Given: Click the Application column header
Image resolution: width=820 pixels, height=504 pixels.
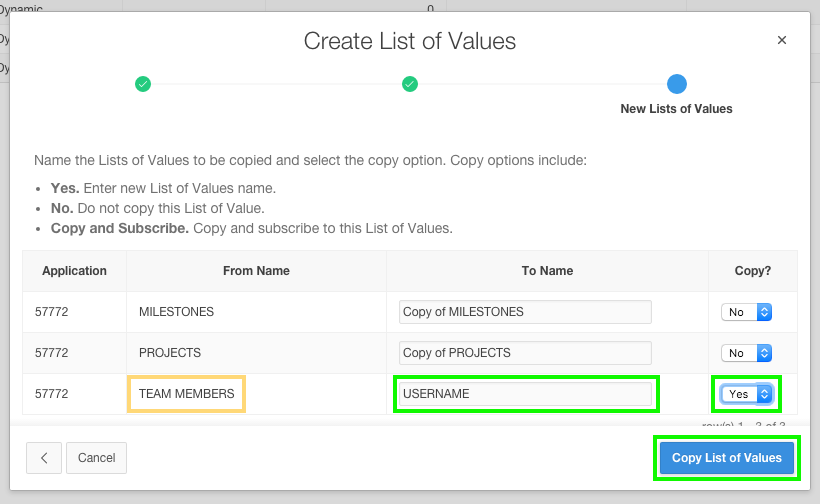Looking at the screenshot, I should (x=74, y=271).
